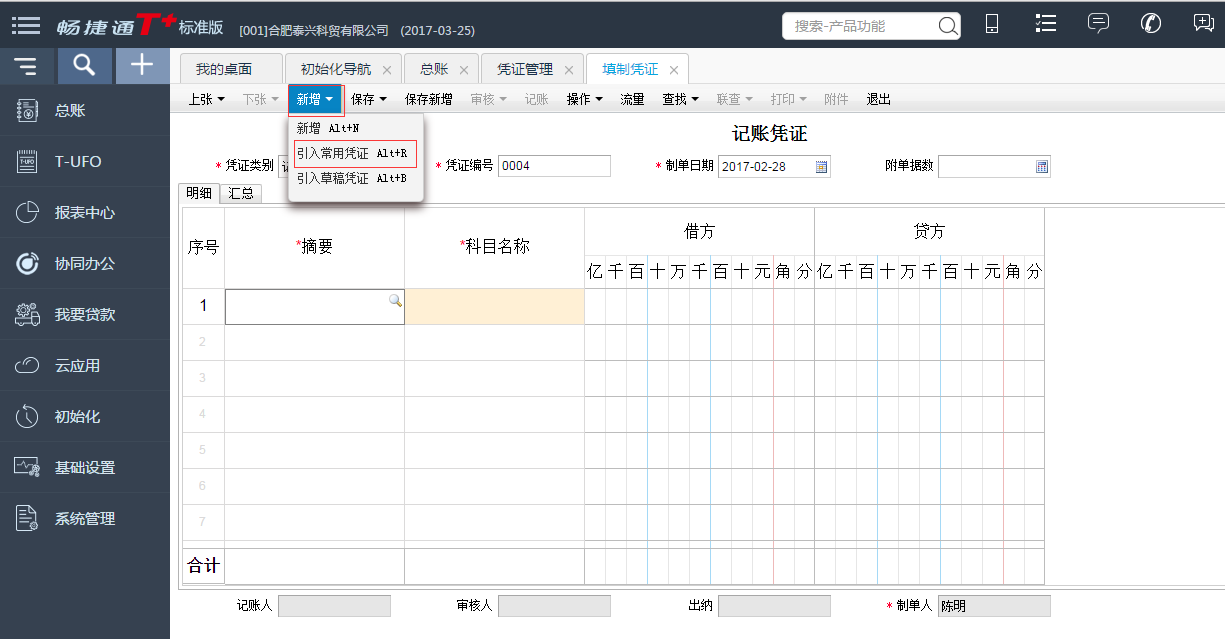Open calendar picker for 制单日期 field

[822, 167]
